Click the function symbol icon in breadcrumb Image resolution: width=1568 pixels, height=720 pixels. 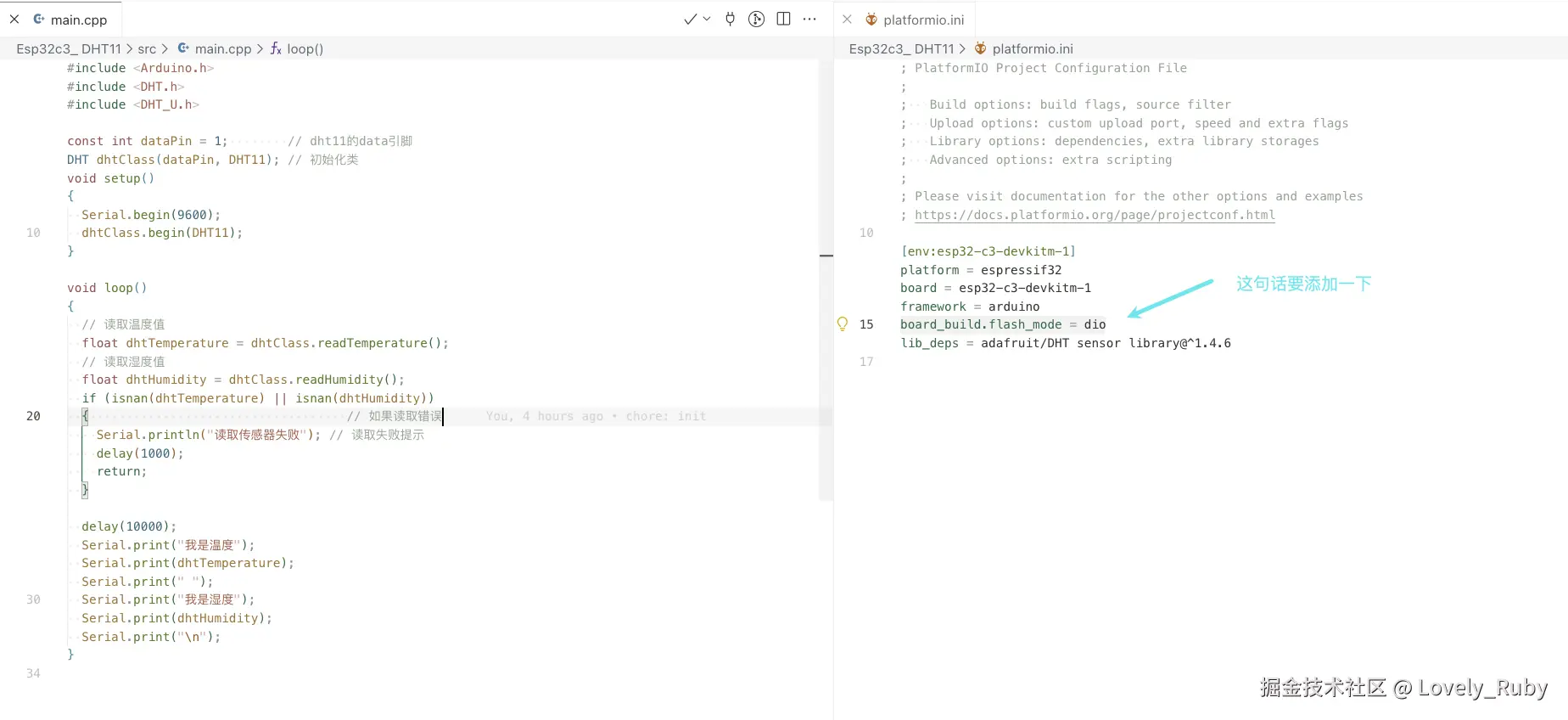[276, 49]
